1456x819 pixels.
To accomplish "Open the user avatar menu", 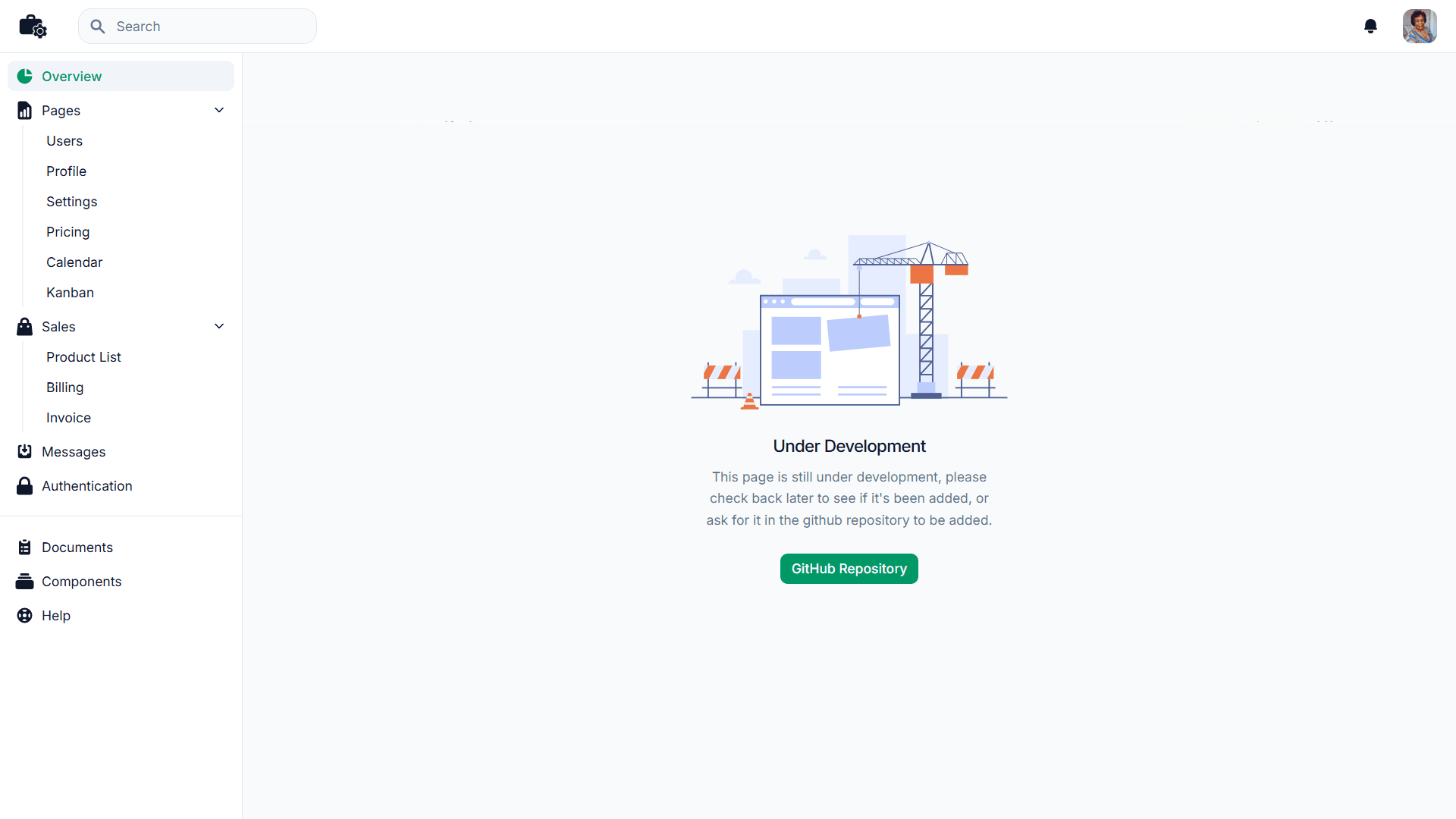I will [1420, 27].
